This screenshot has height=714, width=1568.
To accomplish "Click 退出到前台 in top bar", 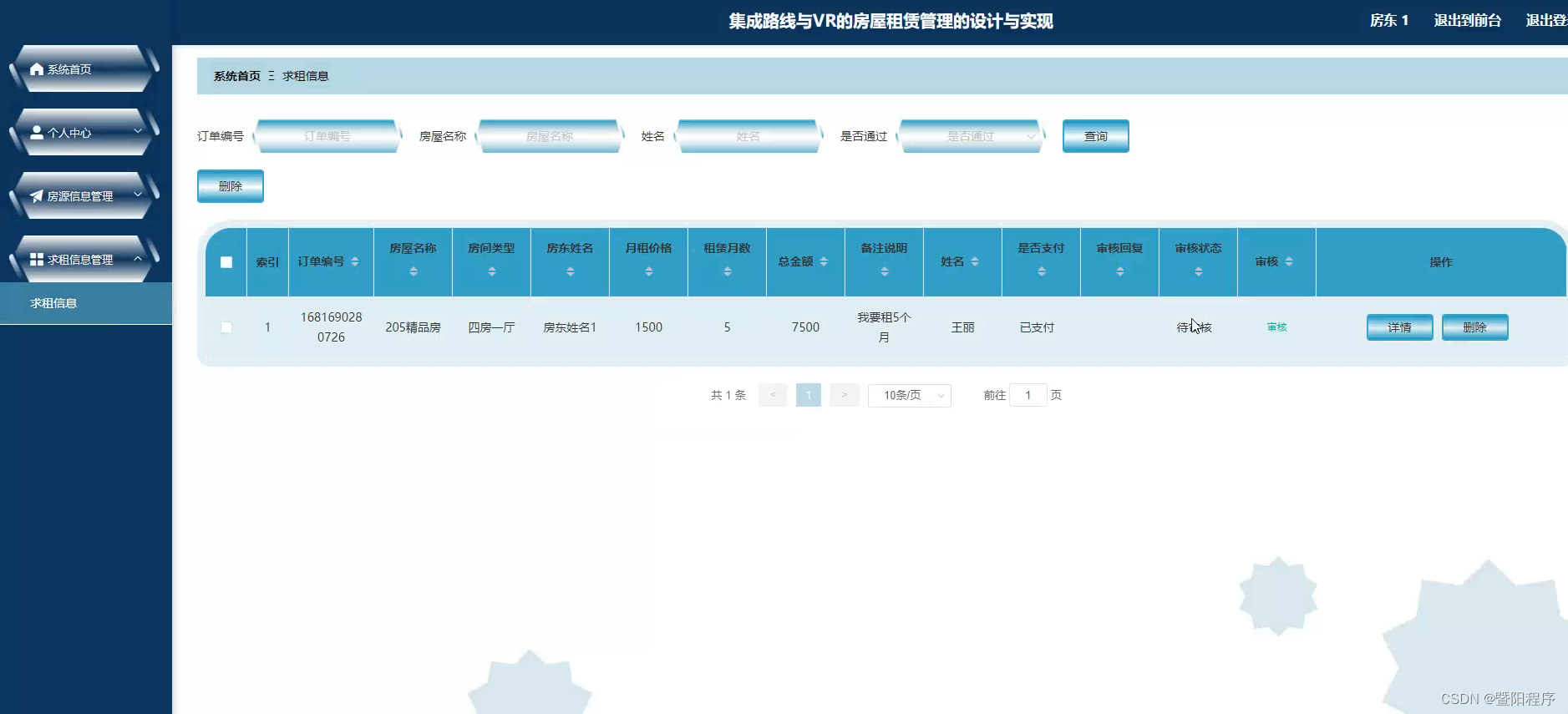I will click(1468, 20).
